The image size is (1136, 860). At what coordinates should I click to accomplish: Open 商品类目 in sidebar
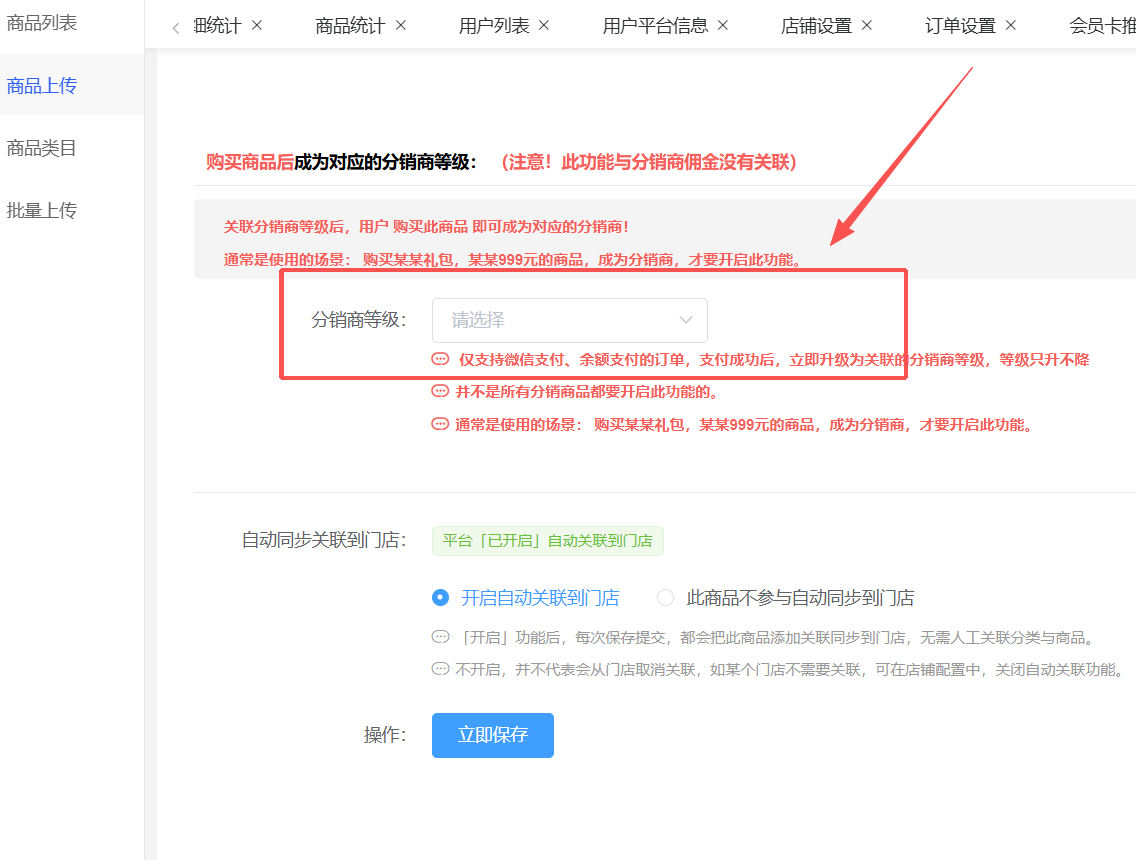42,148
